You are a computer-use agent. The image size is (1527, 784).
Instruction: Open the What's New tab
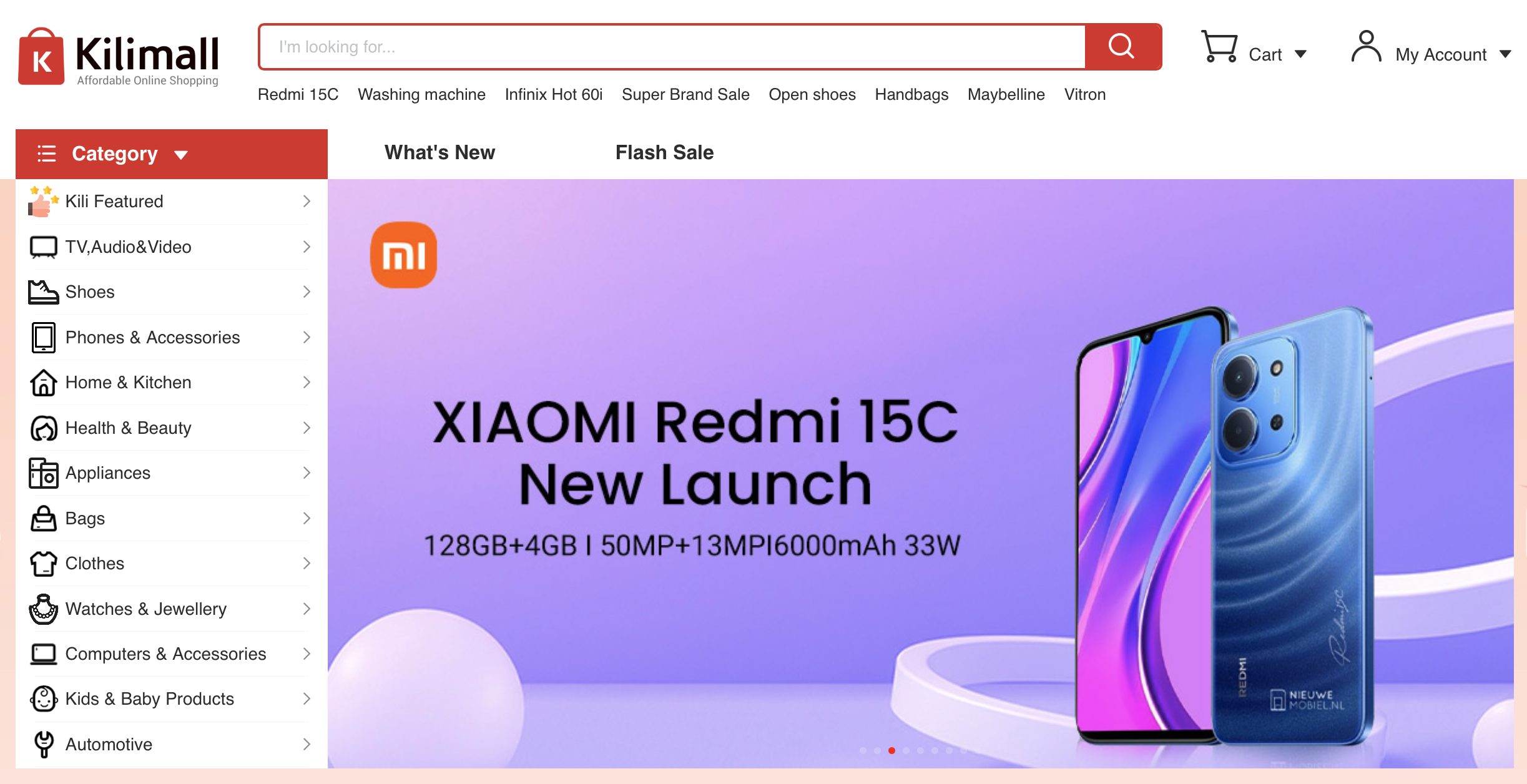point(439,152)
